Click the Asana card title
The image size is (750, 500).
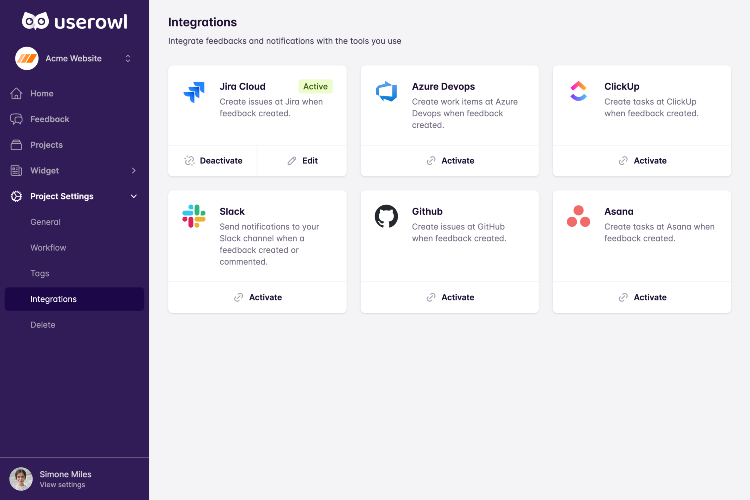pyautogui.click(x=619, y=211)
